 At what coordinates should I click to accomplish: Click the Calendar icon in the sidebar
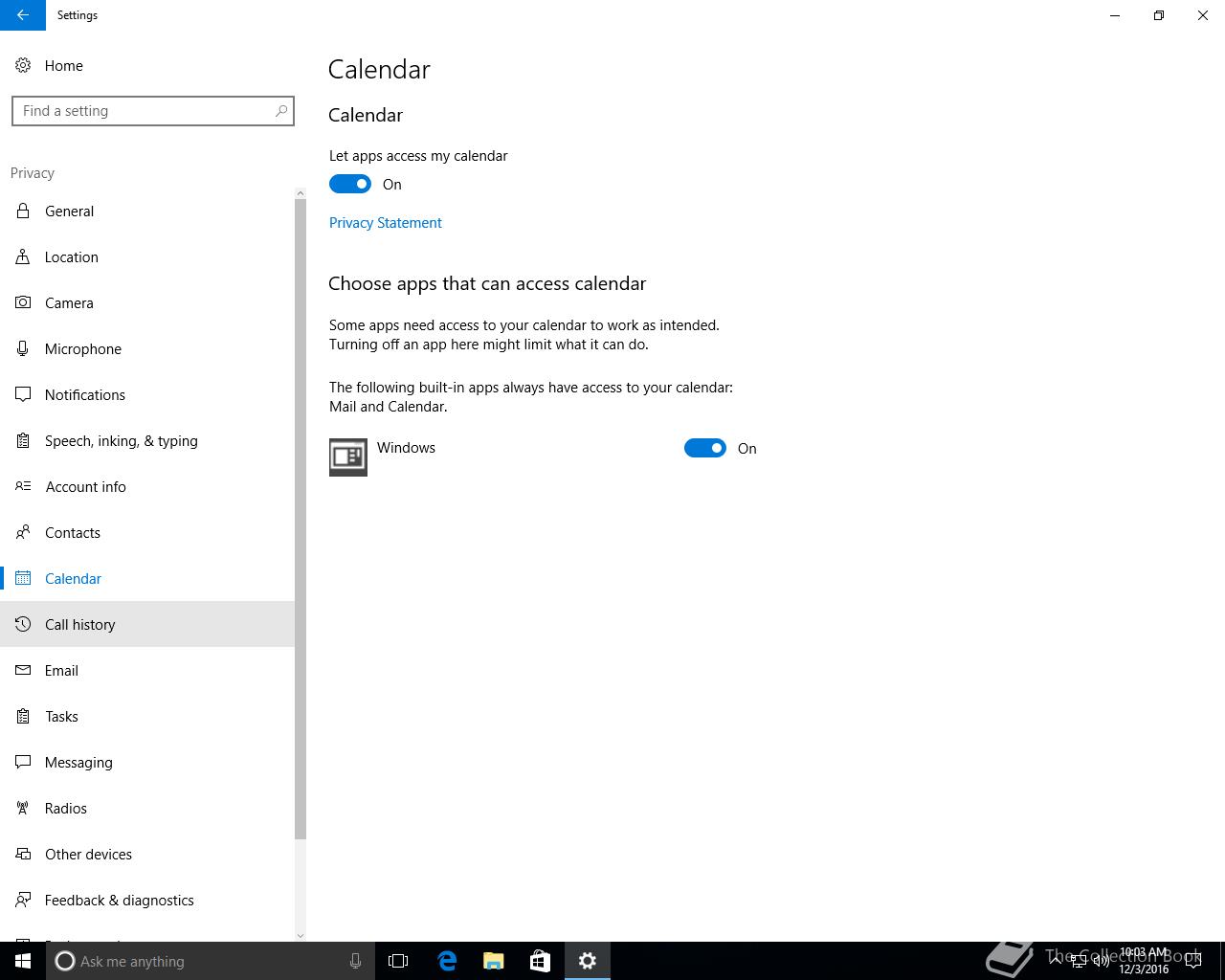(x=23, y=579)
